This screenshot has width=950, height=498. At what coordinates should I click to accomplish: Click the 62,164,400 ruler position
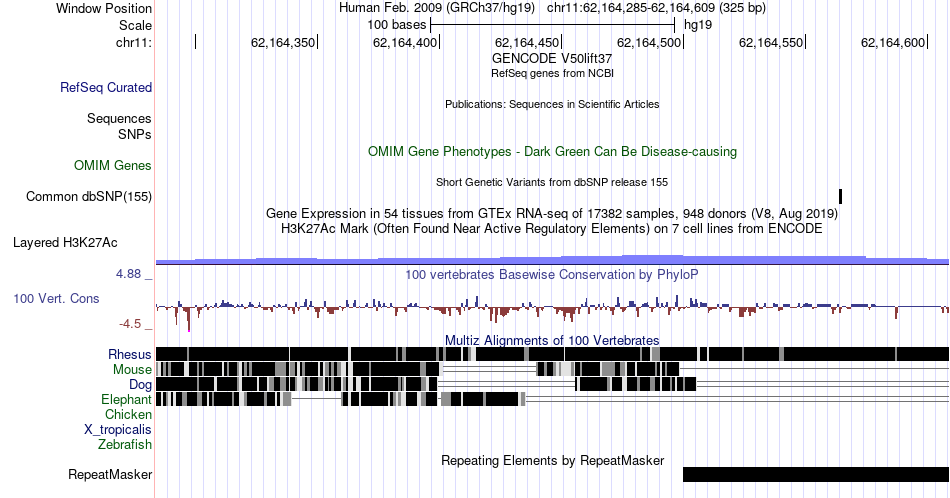[x=405, y=42]
